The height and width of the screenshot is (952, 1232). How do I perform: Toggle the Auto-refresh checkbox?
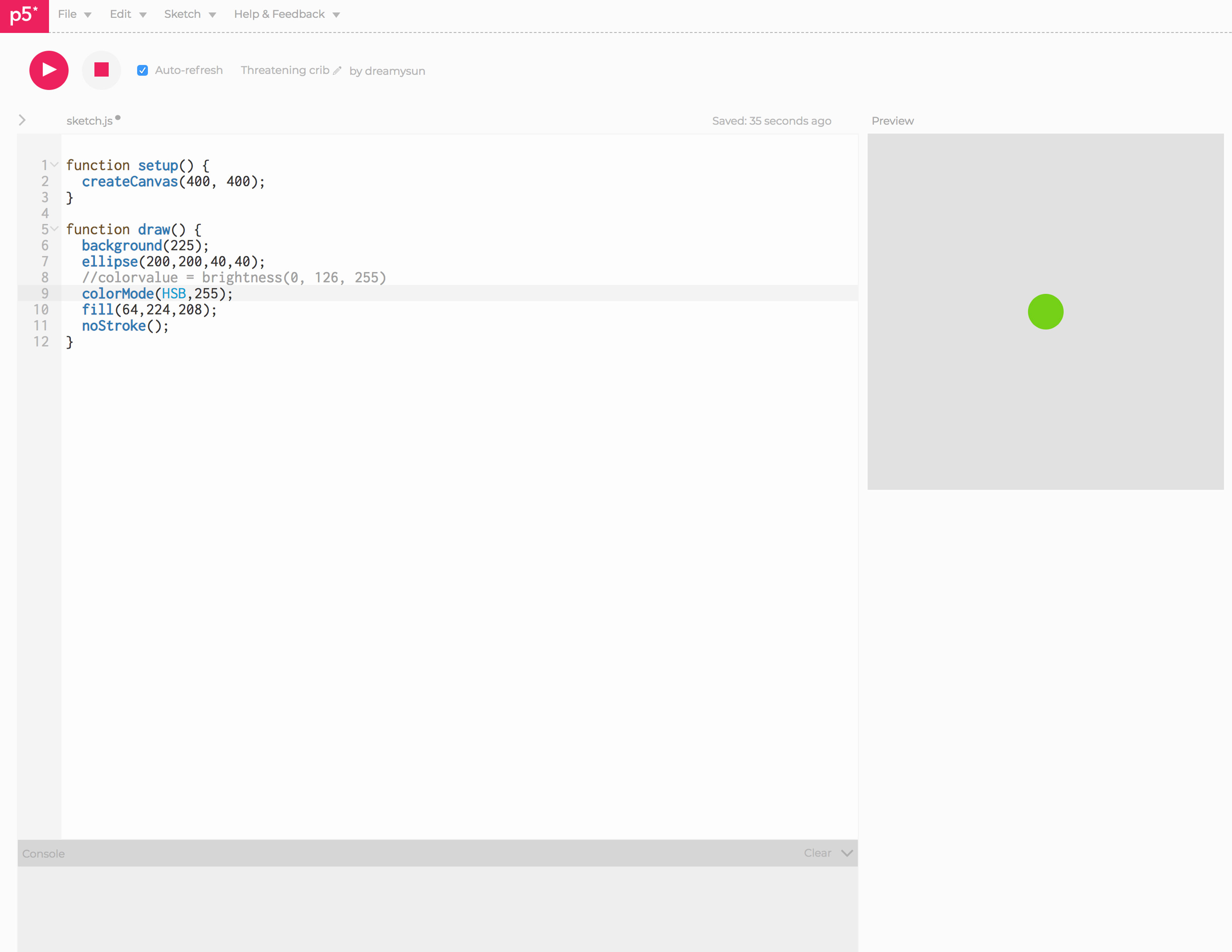click(x=142, y=71)
